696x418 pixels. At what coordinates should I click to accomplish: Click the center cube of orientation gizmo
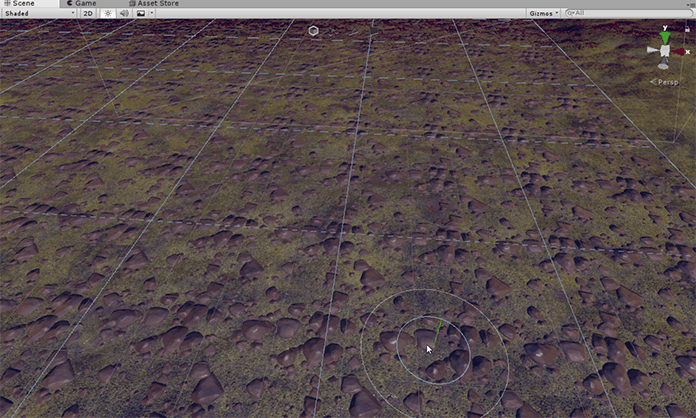[665, 51]
